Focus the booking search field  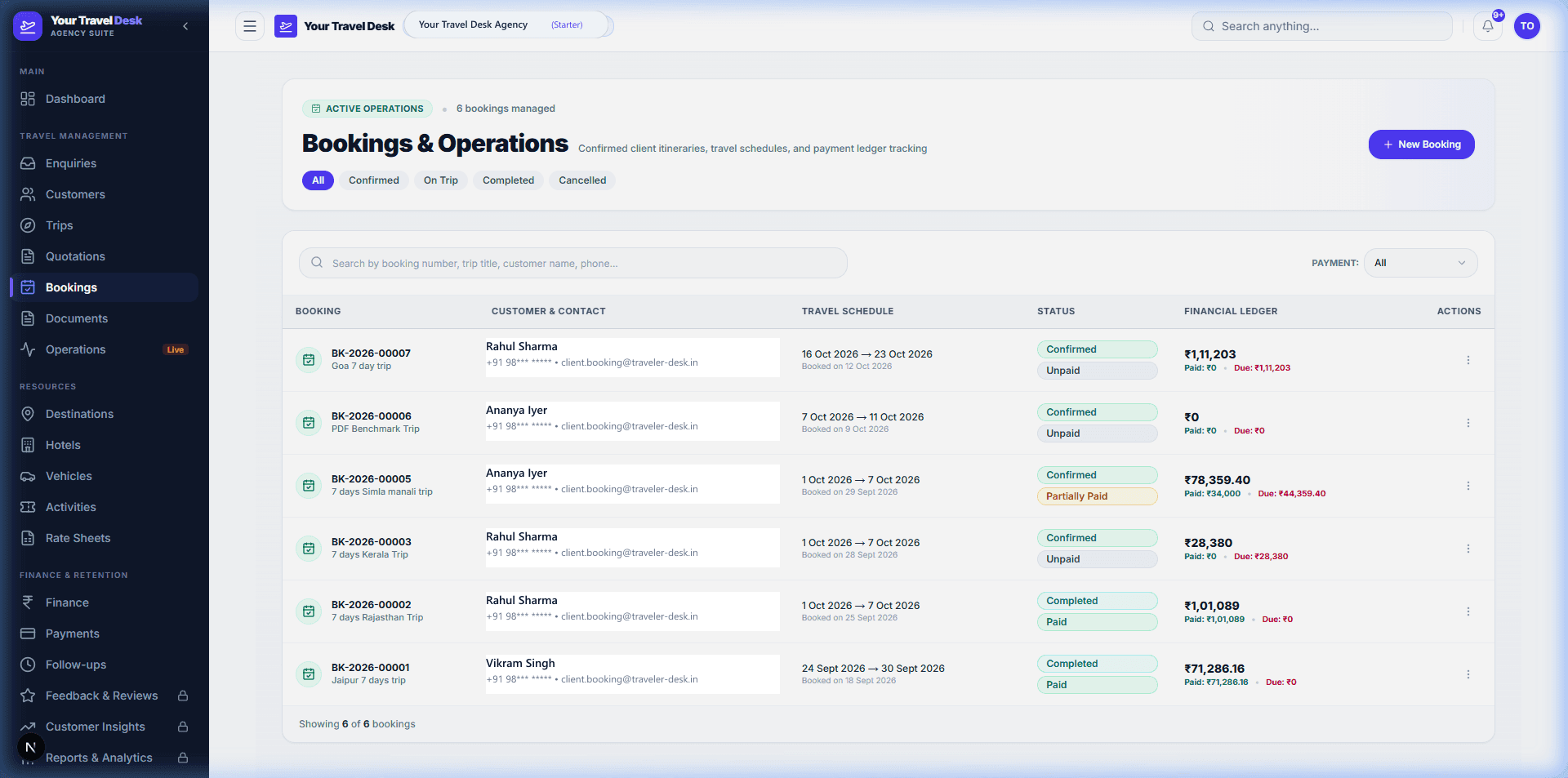coord(573,263)
